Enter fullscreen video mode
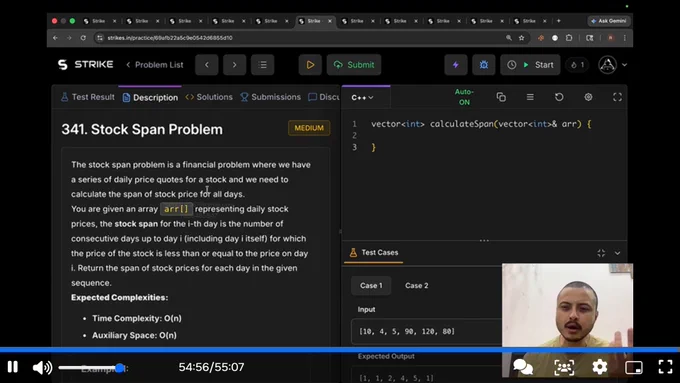Screen dimensions: 680x383 click(x=665, y=367)
